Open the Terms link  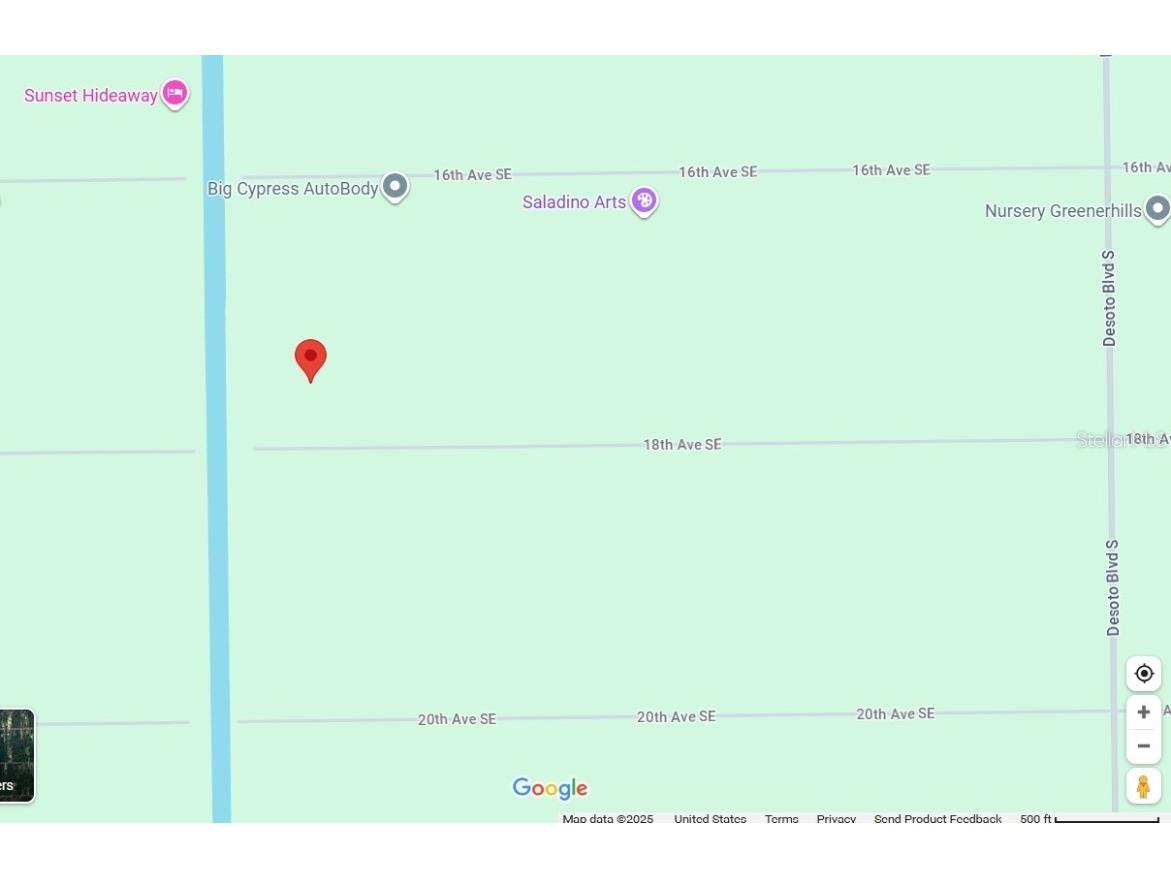pos(781,819)
